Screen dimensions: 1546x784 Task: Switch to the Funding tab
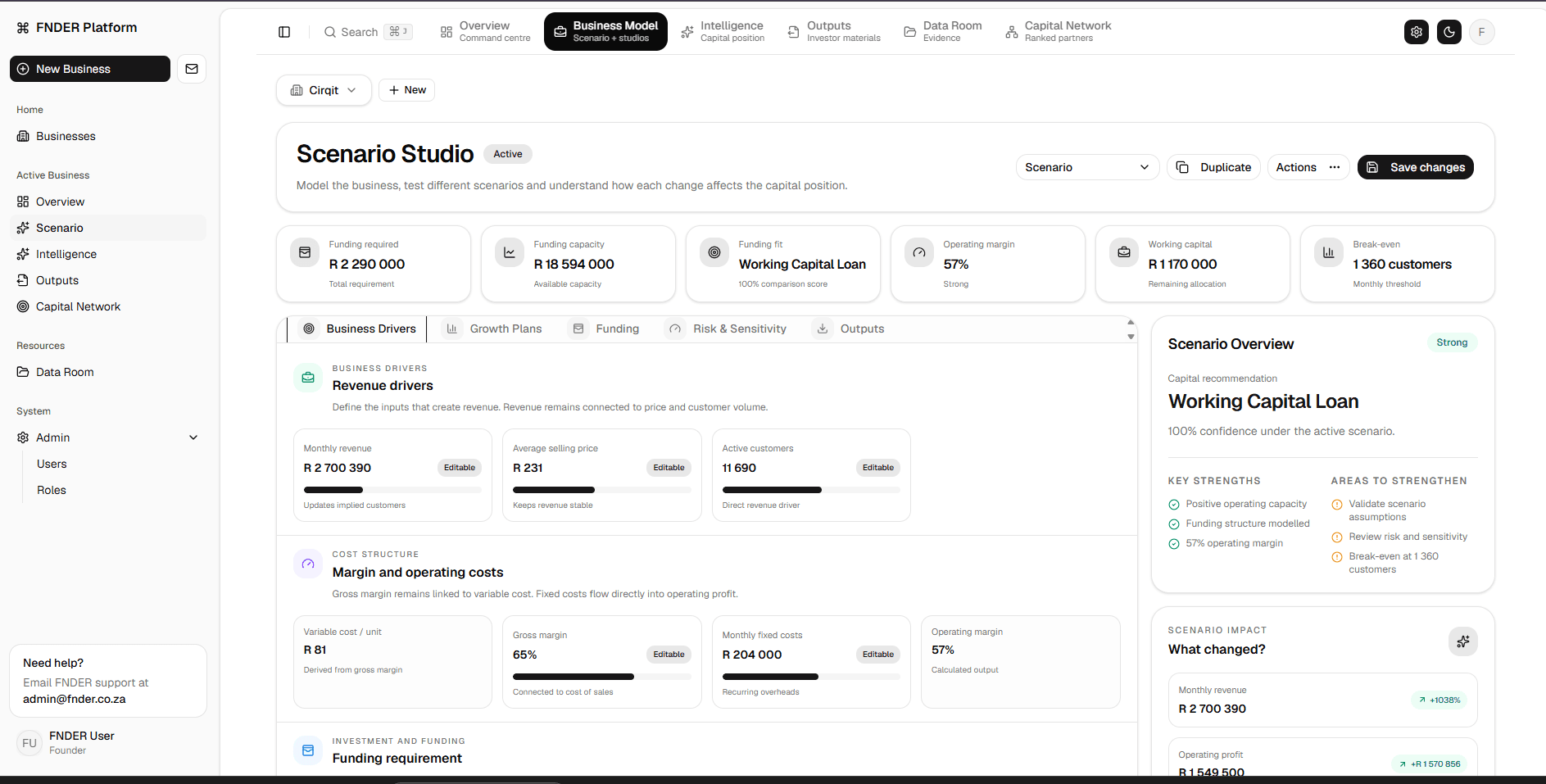click(x=605, y=329)
